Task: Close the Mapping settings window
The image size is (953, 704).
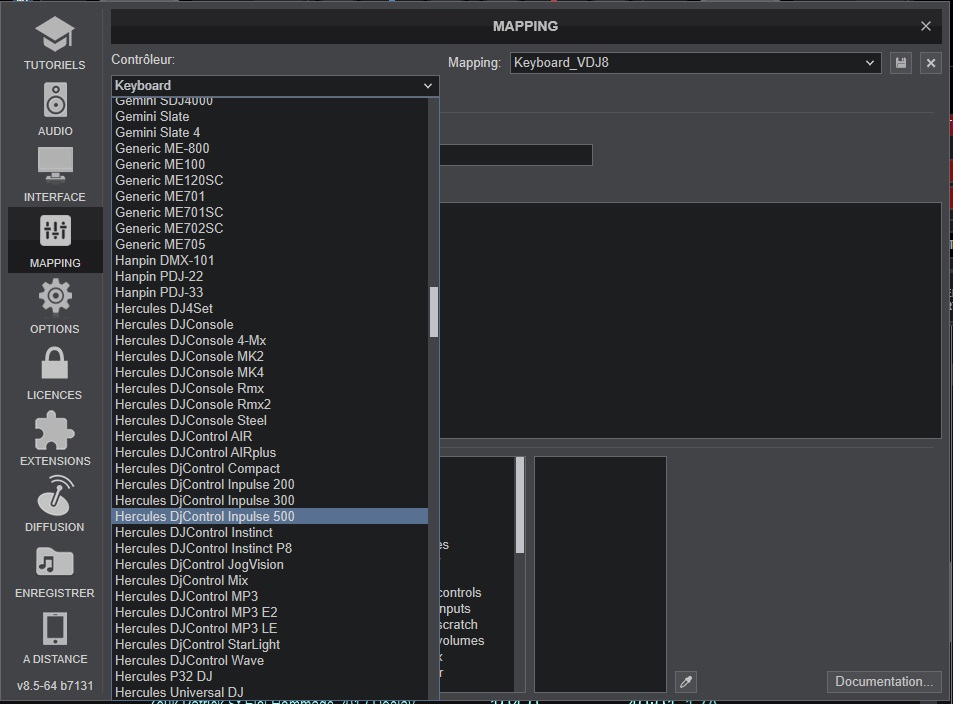Action: click(x=926, y=26)
